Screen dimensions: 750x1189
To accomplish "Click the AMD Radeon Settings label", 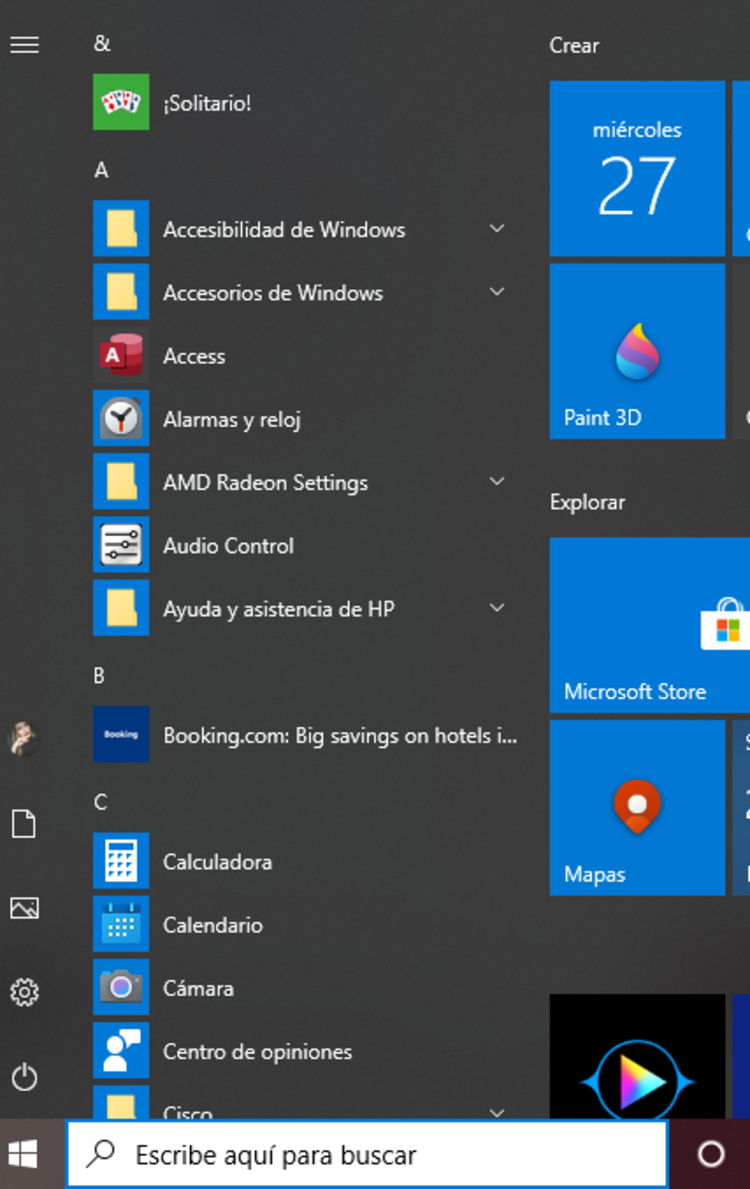I will (265, 483).
